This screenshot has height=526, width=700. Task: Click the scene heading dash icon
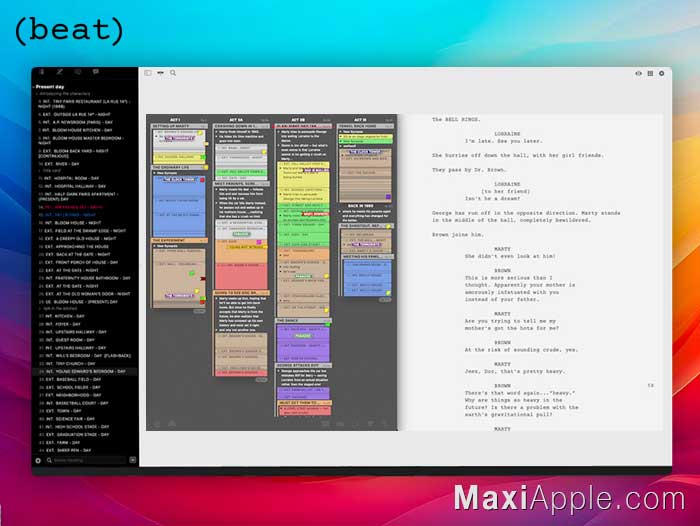160,73
